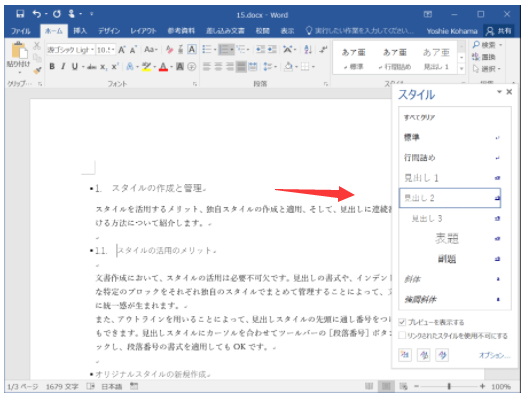Click the Grow Font icon

click(x=122, y=50)
